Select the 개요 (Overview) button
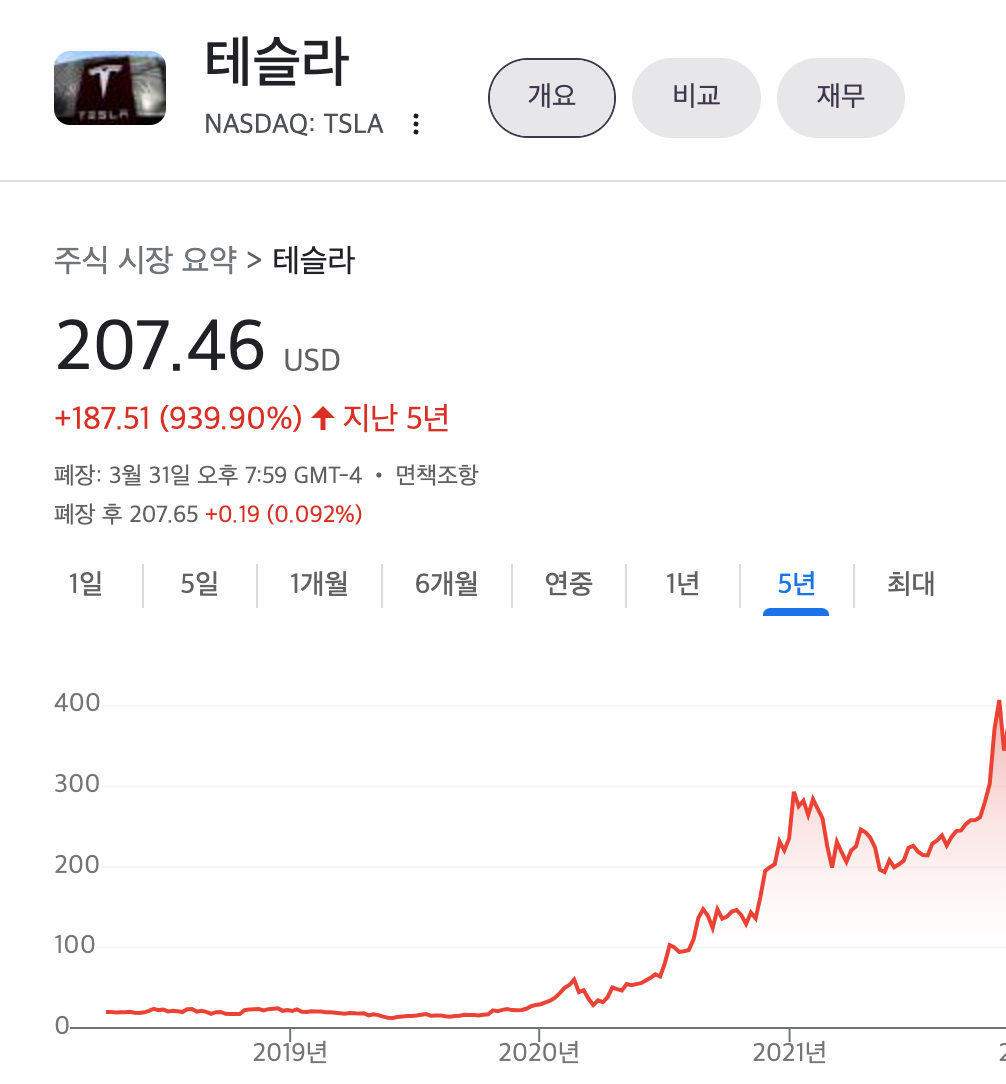This screenshot has width=1006, height=1084. tap(551, 97)
